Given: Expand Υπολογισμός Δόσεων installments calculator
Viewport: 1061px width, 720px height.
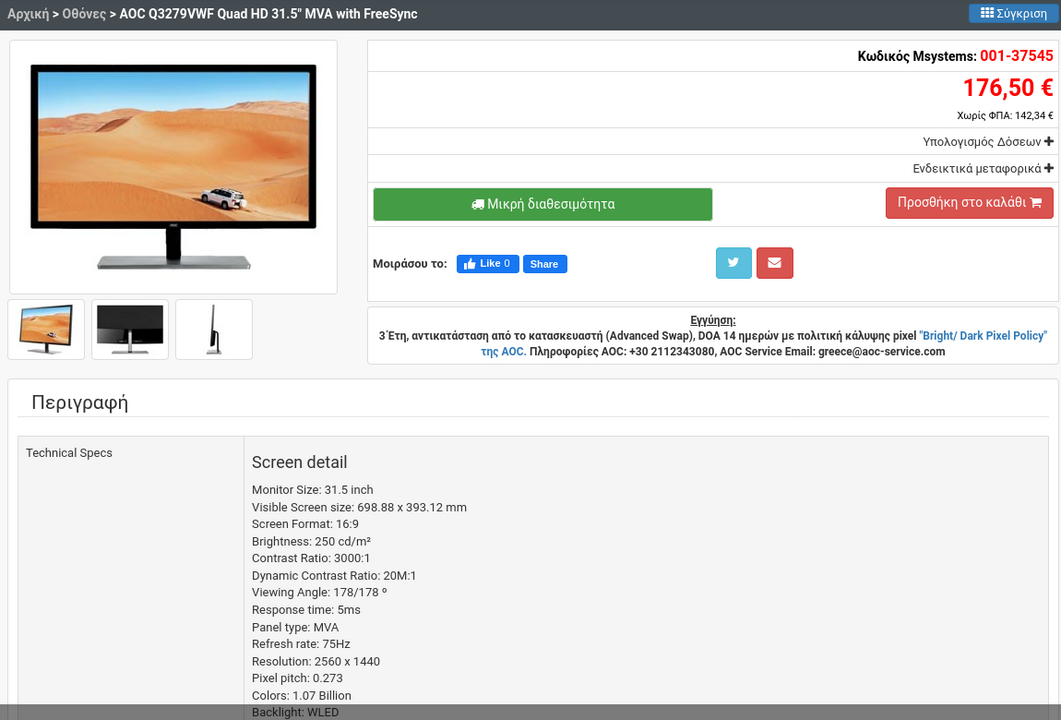Looking at the screenshot, I should pos(988,141).
